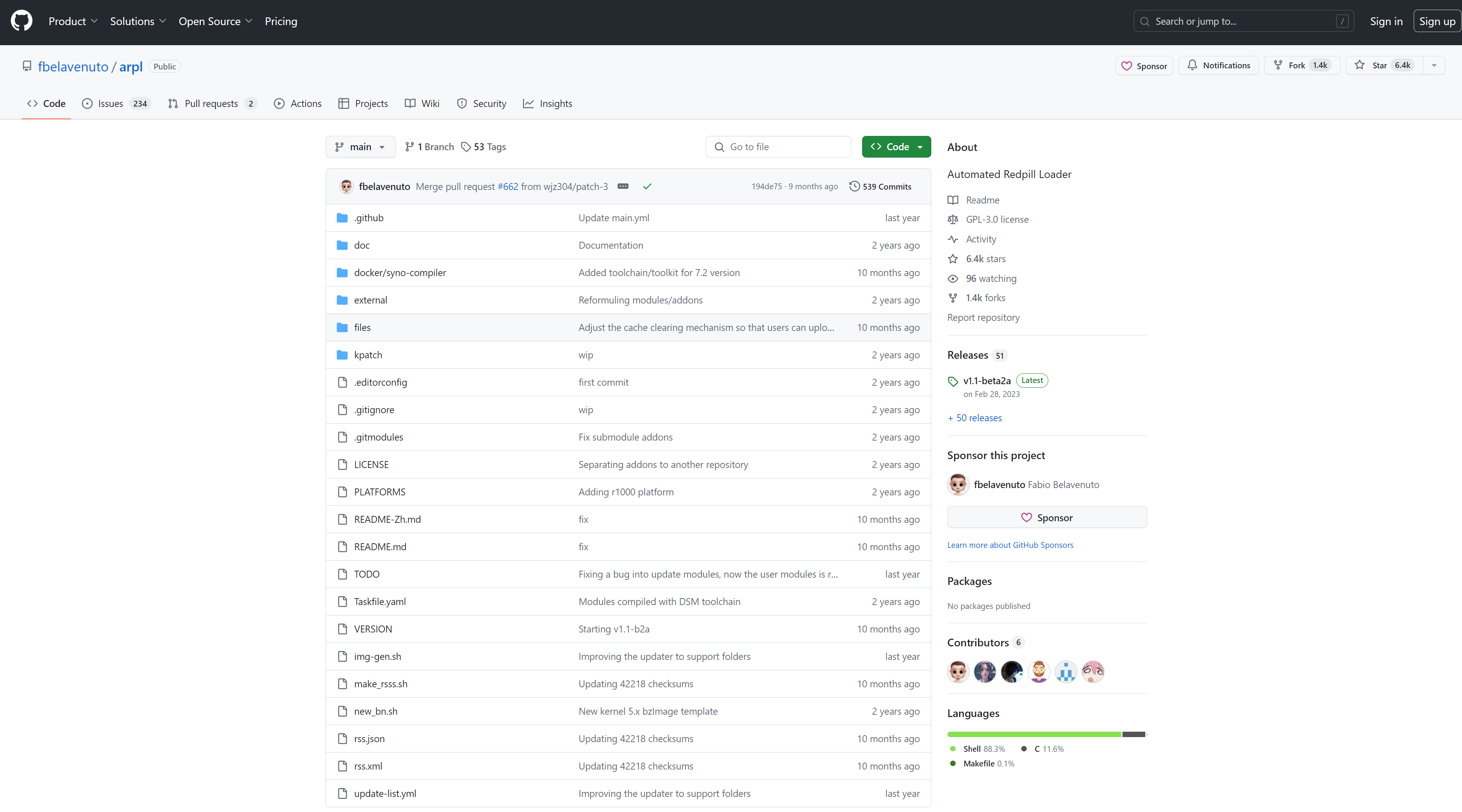Image resolution: width=1462 pixels, height=812 pixels.
Task: Select the Code tab
Action: tap(46, 104)
